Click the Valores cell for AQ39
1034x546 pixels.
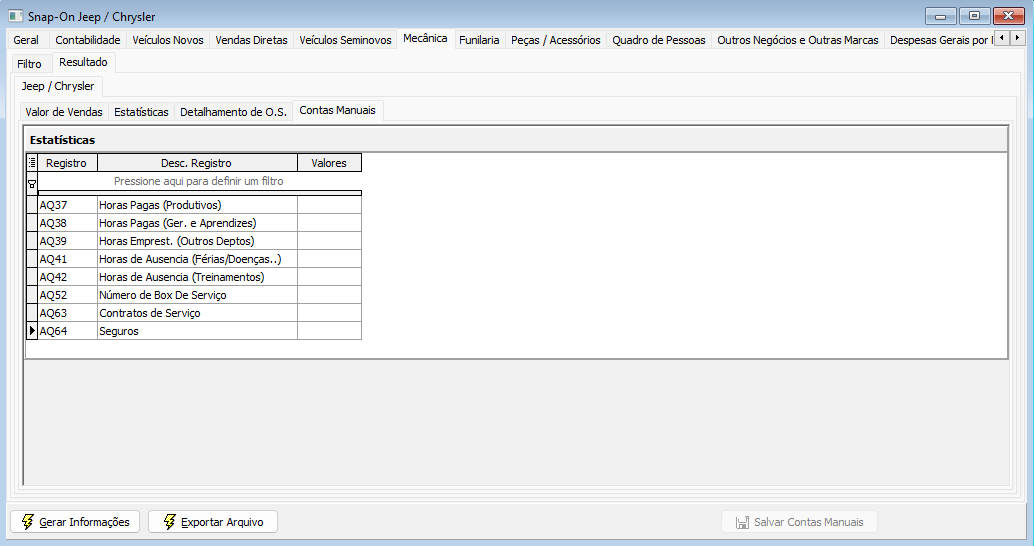[x=329, y=241]
